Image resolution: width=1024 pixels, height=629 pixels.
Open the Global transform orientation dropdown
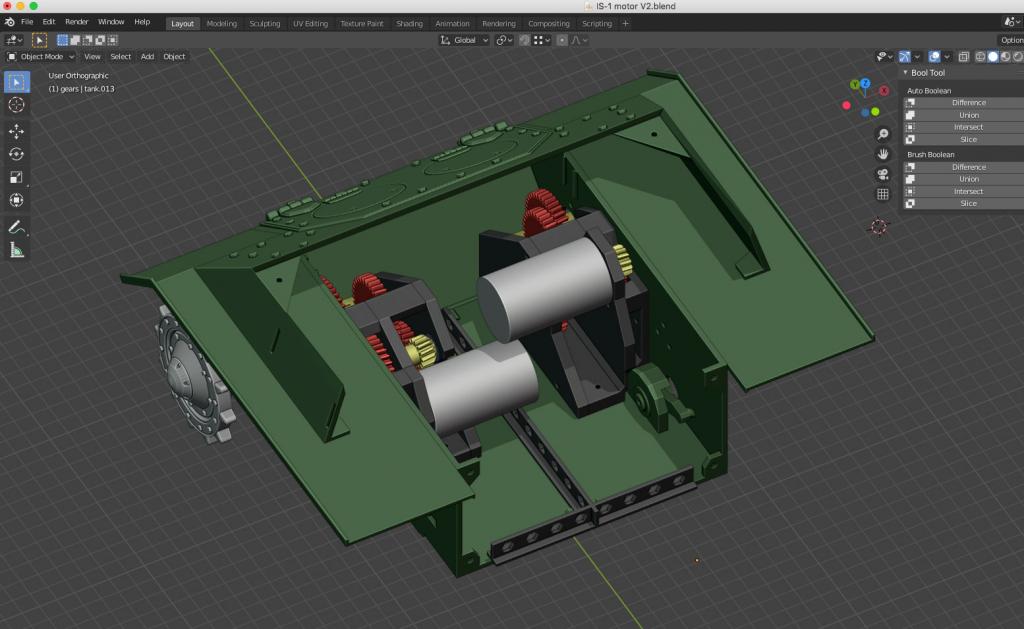[x=465, y=40]
